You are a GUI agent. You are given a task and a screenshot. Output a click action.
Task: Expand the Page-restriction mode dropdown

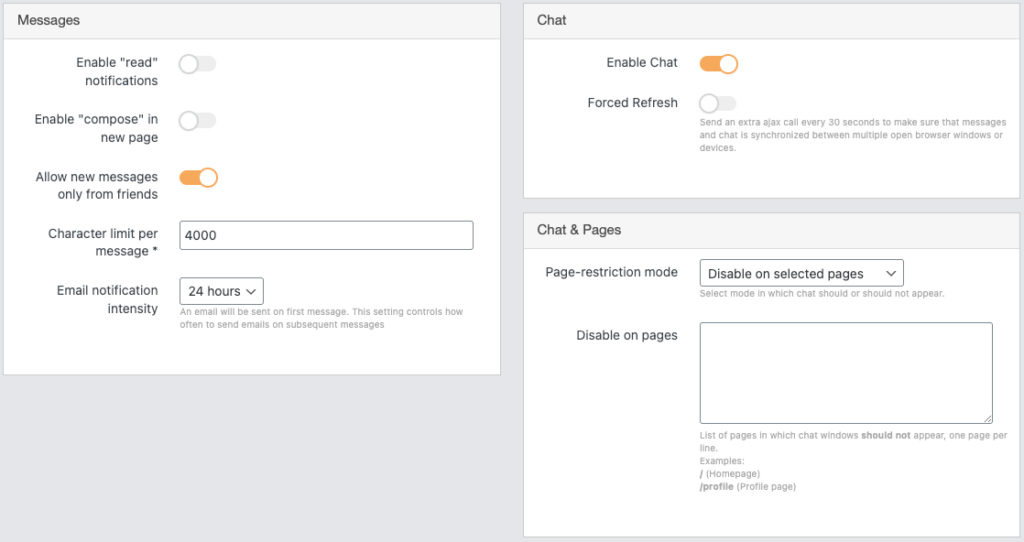(x=801, y=273)
